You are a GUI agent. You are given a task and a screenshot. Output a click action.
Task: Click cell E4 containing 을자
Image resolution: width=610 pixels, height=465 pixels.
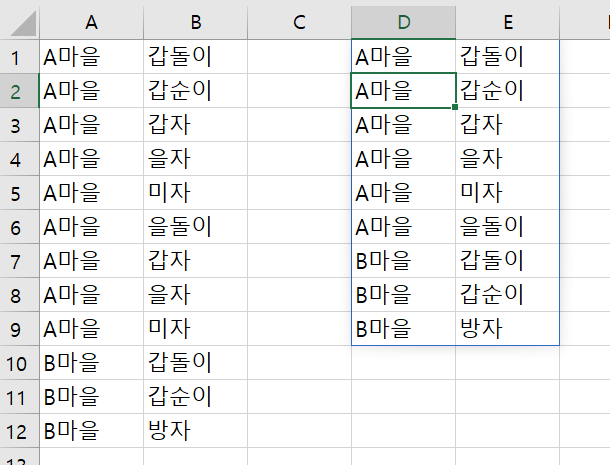[x=508, y=159]
